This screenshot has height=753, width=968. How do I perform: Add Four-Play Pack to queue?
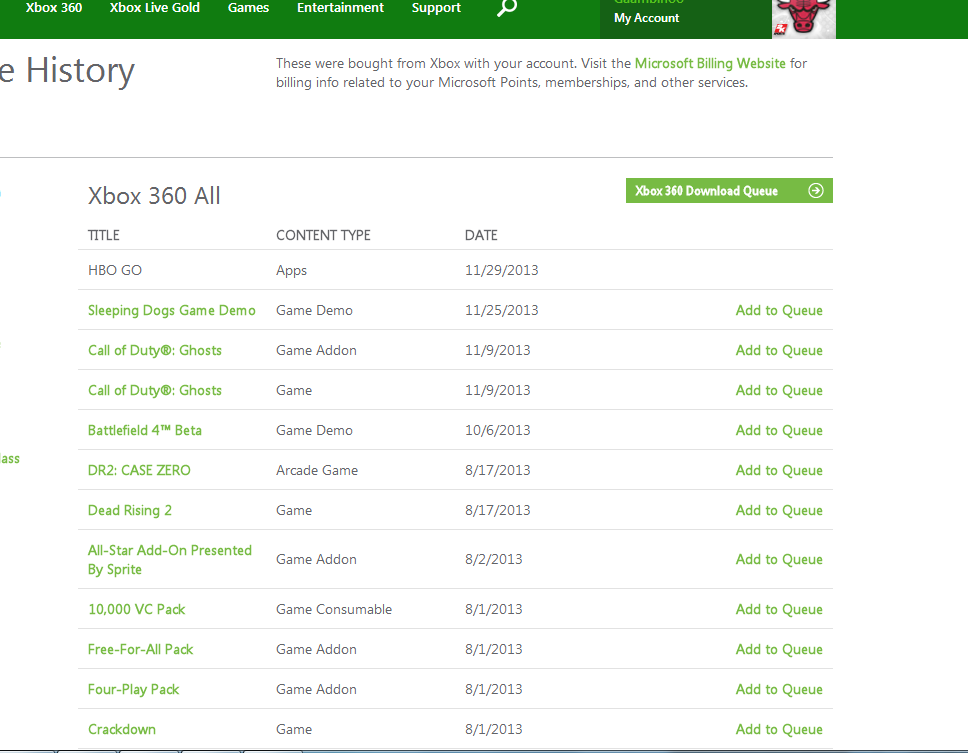pos(779,689)
